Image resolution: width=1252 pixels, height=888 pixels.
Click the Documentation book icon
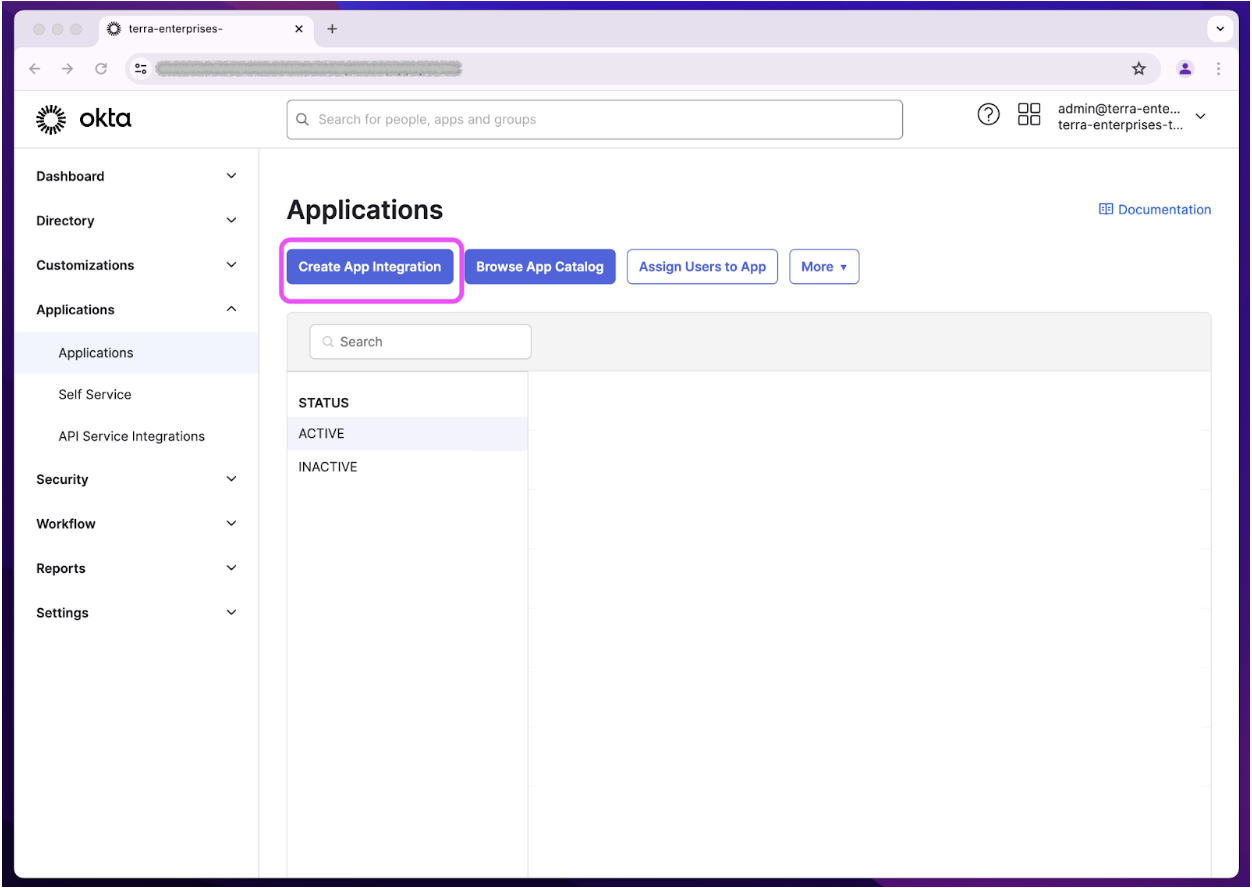(1106, 210)
